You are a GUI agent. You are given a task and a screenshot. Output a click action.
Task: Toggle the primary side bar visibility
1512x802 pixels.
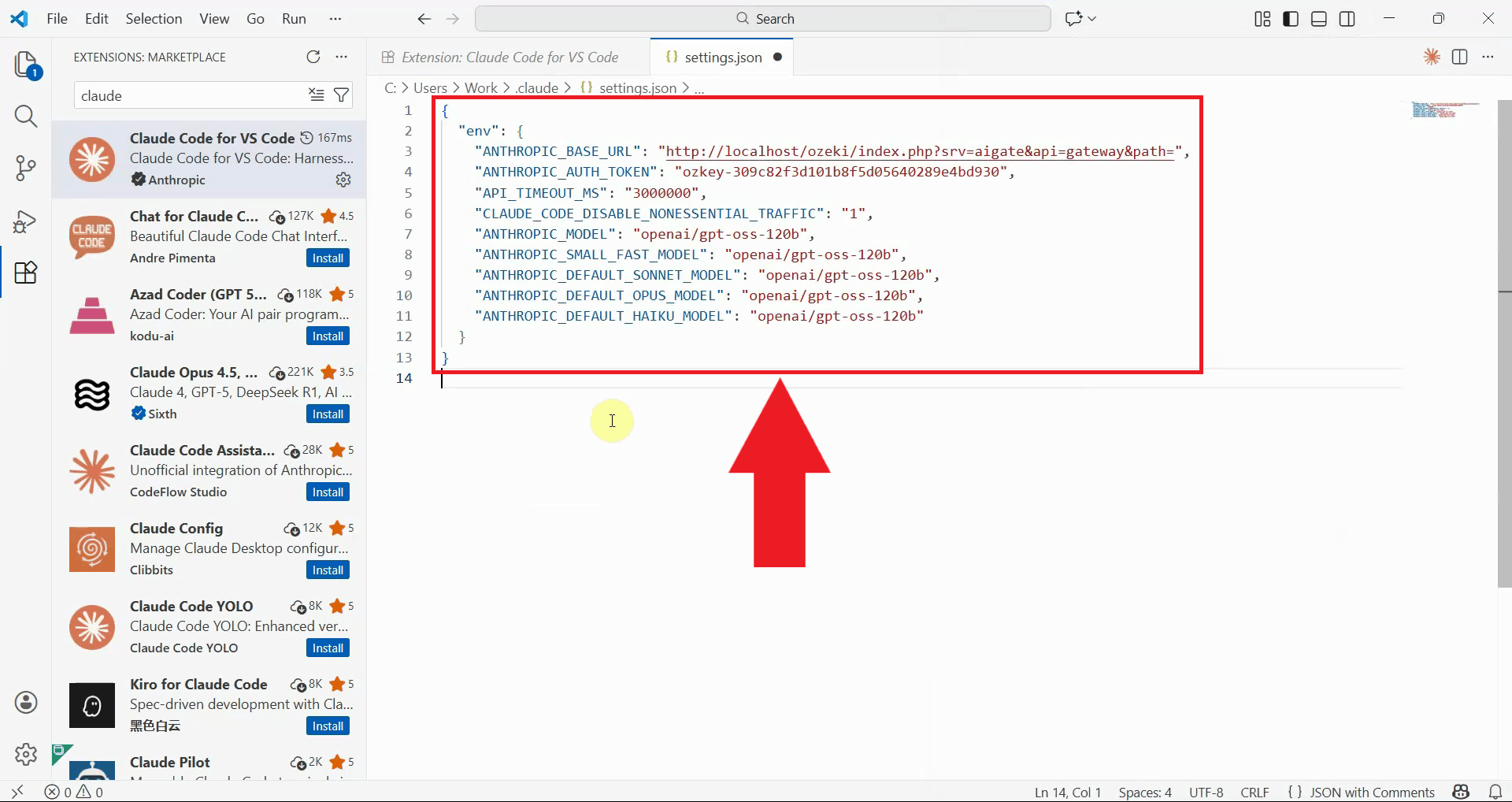click(x=1291, y=19)
